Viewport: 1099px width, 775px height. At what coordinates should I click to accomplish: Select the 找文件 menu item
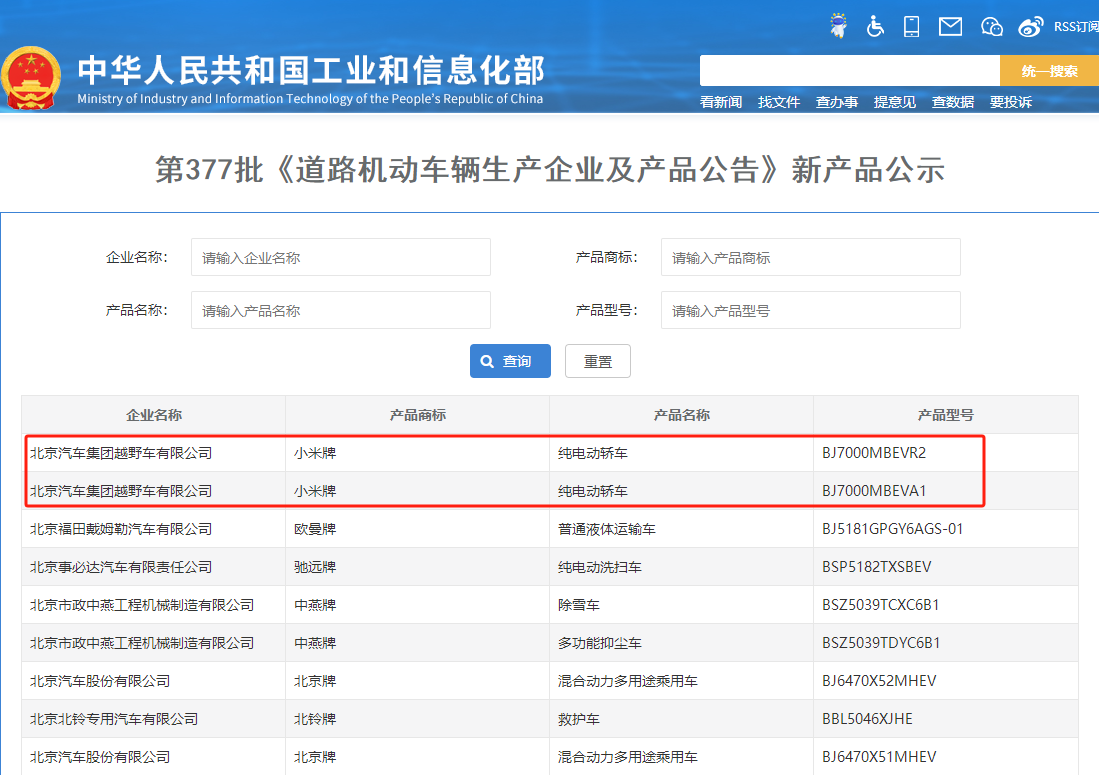click(x=778, y=102)
